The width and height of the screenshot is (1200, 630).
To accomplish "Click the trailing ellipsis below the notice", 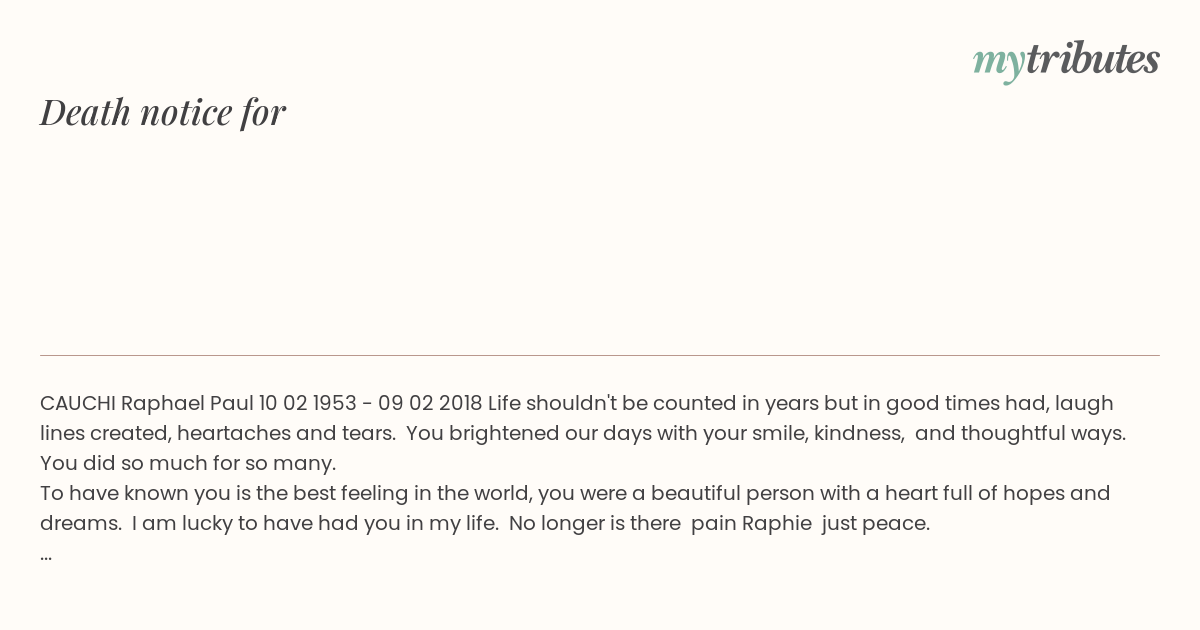I will pos(46,554).
